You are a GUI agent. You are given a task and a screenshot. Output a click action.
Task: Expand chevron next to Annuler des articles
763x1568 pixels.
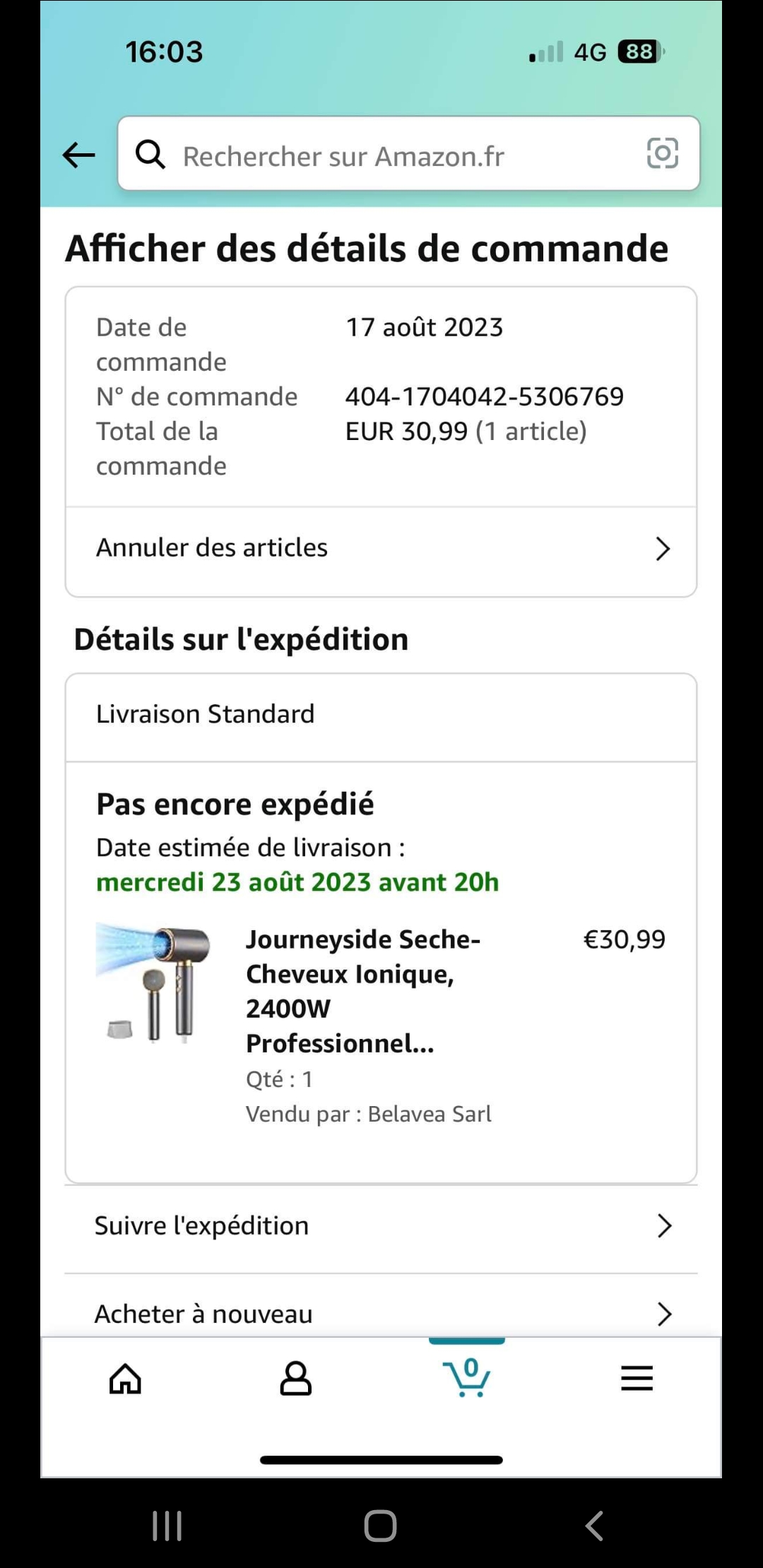(662, 549)
